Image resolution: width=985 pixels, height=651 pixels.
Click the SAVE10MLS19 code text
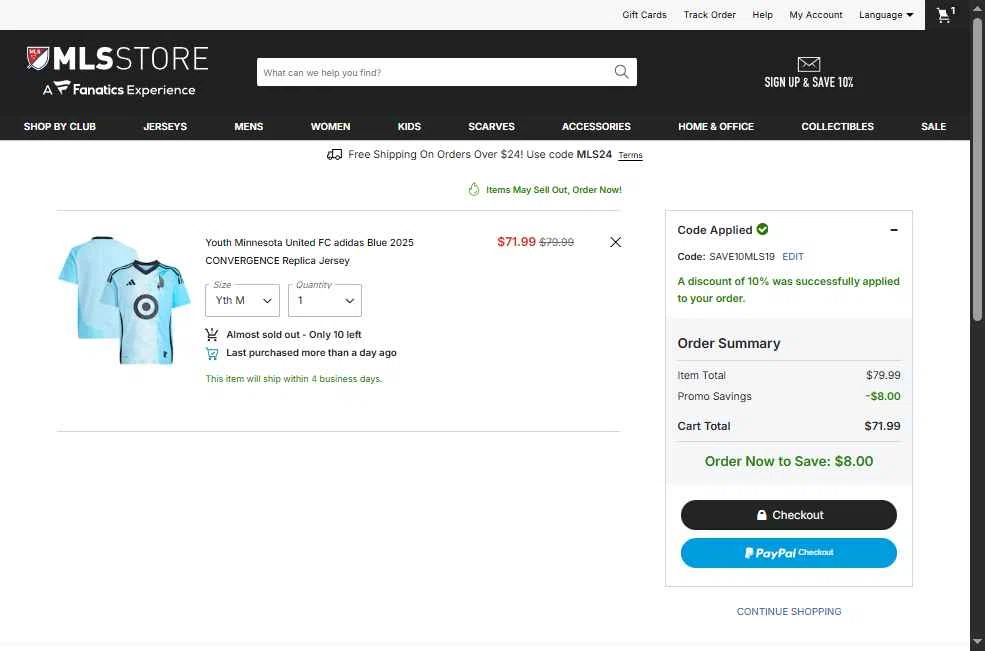coord(742,256)
